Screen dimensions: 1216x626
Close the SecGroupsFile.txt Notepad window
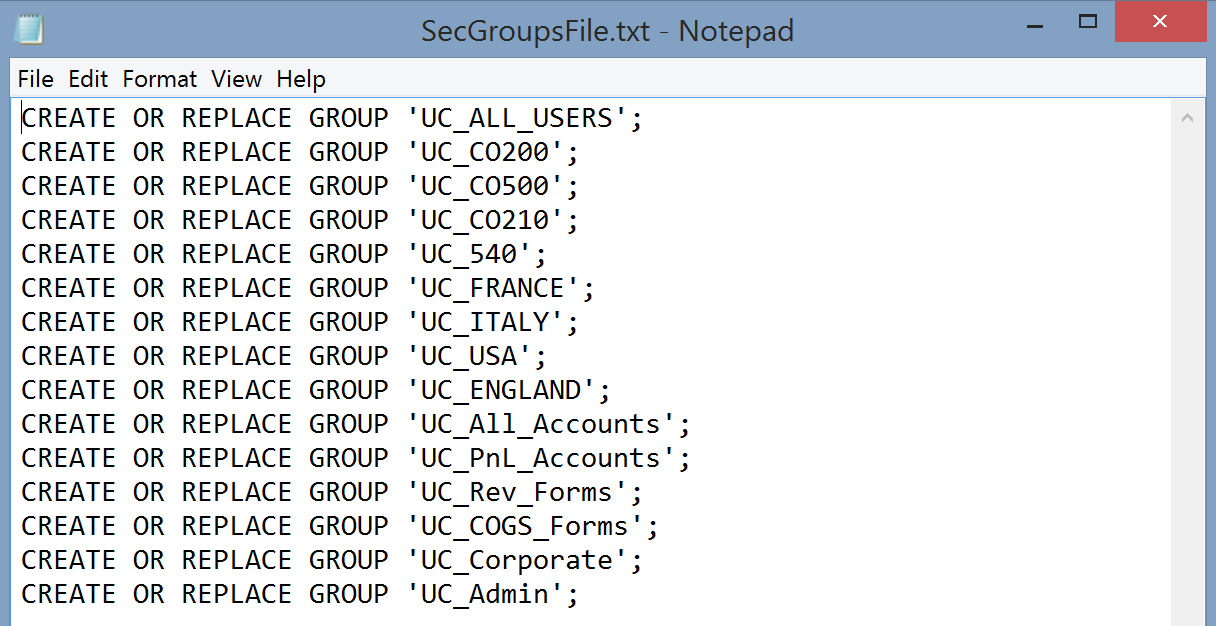1159,22
